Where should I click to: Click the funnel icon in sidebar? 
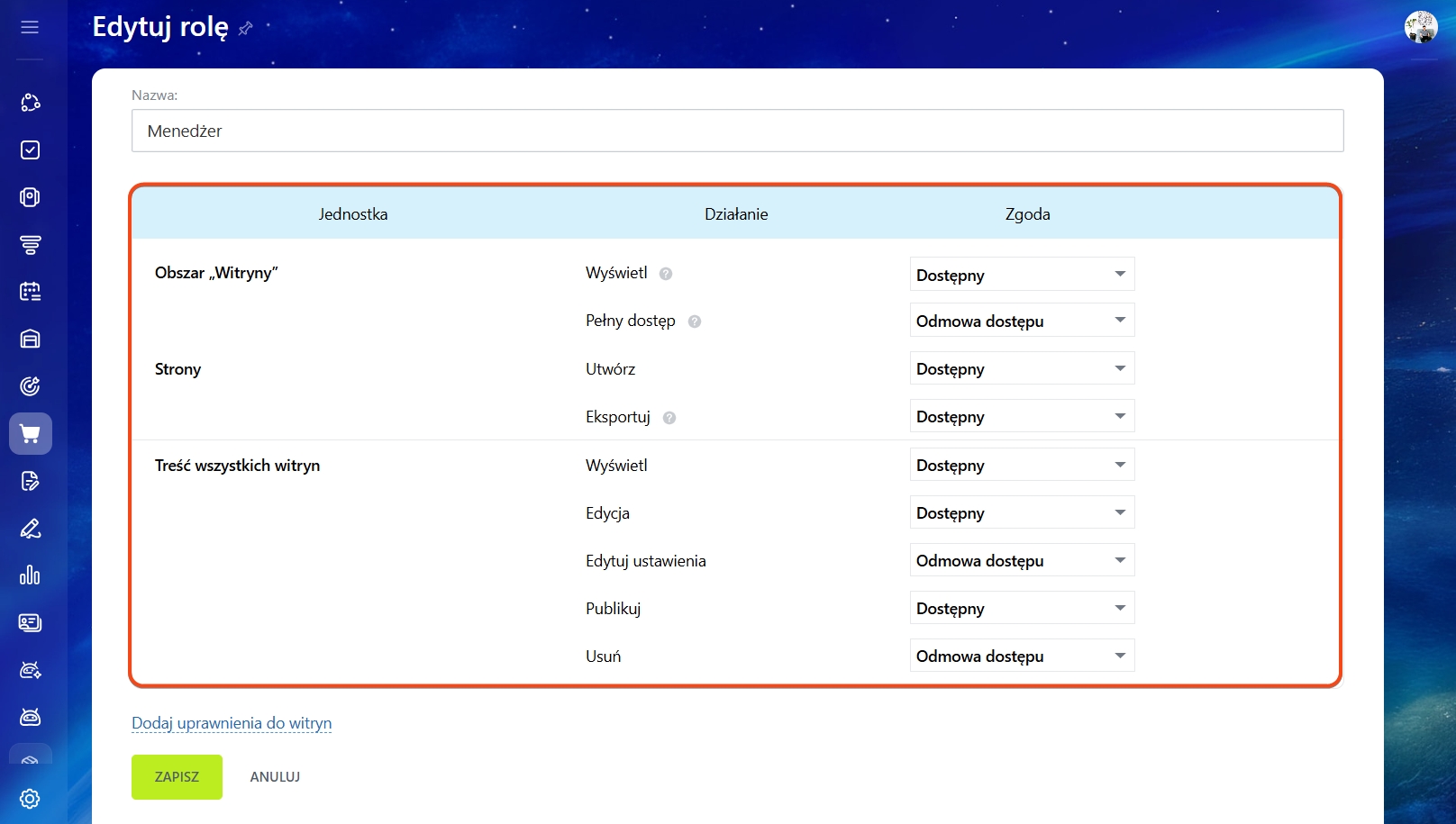30,244
